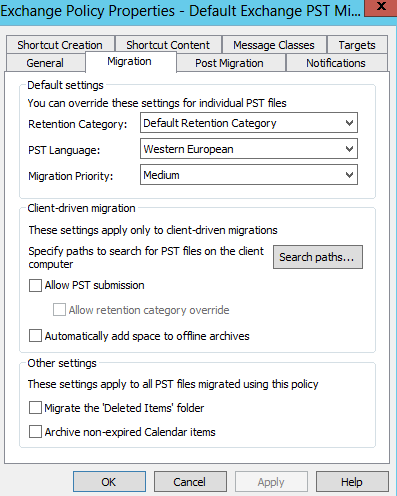Go to the Targets tab
The width and height of the screenshot is (397, 496).
coord(357,45)
